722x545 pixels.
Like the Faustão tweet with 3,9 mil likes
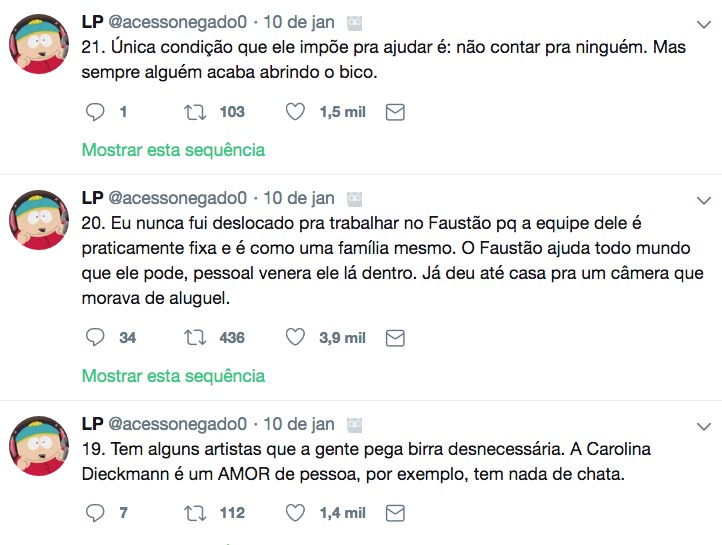[295, 338]
